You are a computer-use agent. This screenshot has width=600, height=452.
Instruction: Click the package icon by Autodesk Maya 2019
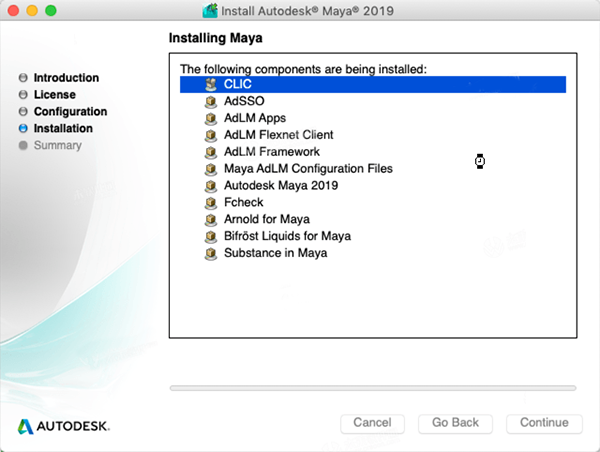pyautogui.click(x=210, y=186)
